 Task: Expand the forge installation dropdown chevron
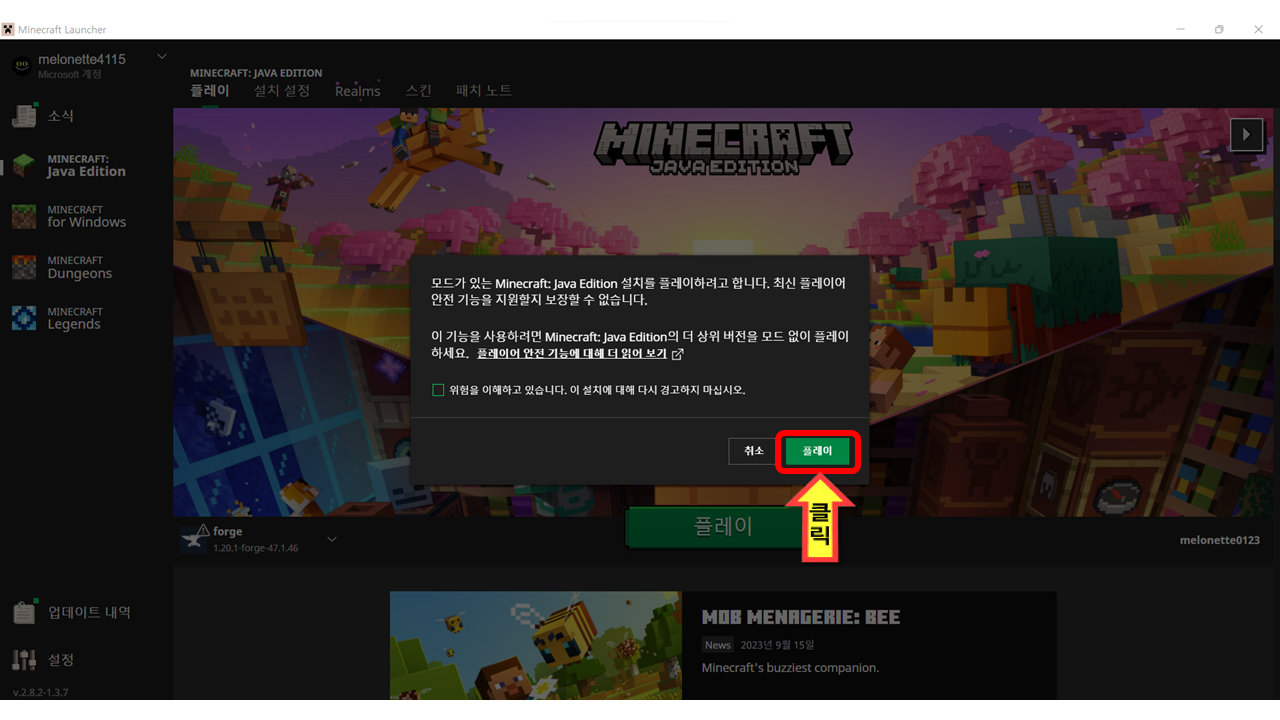point(332,540)
